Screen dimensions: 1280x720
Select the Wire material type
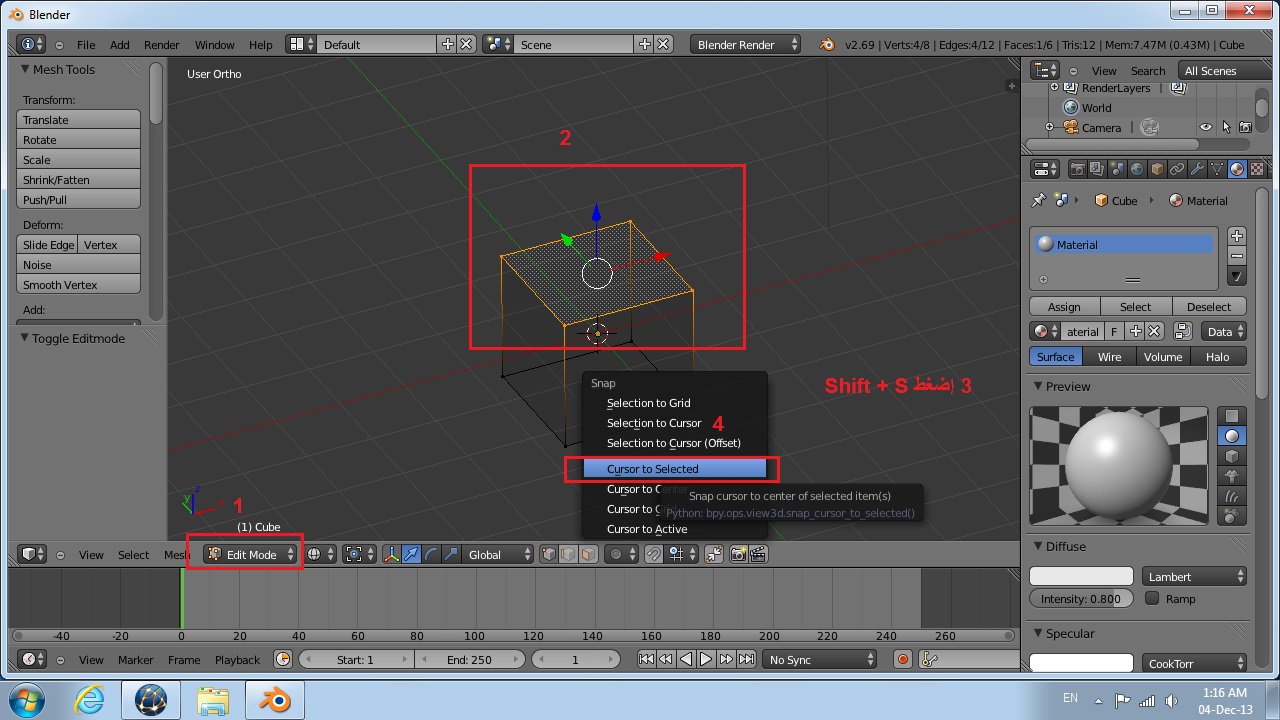click(x=1109, y=356)
